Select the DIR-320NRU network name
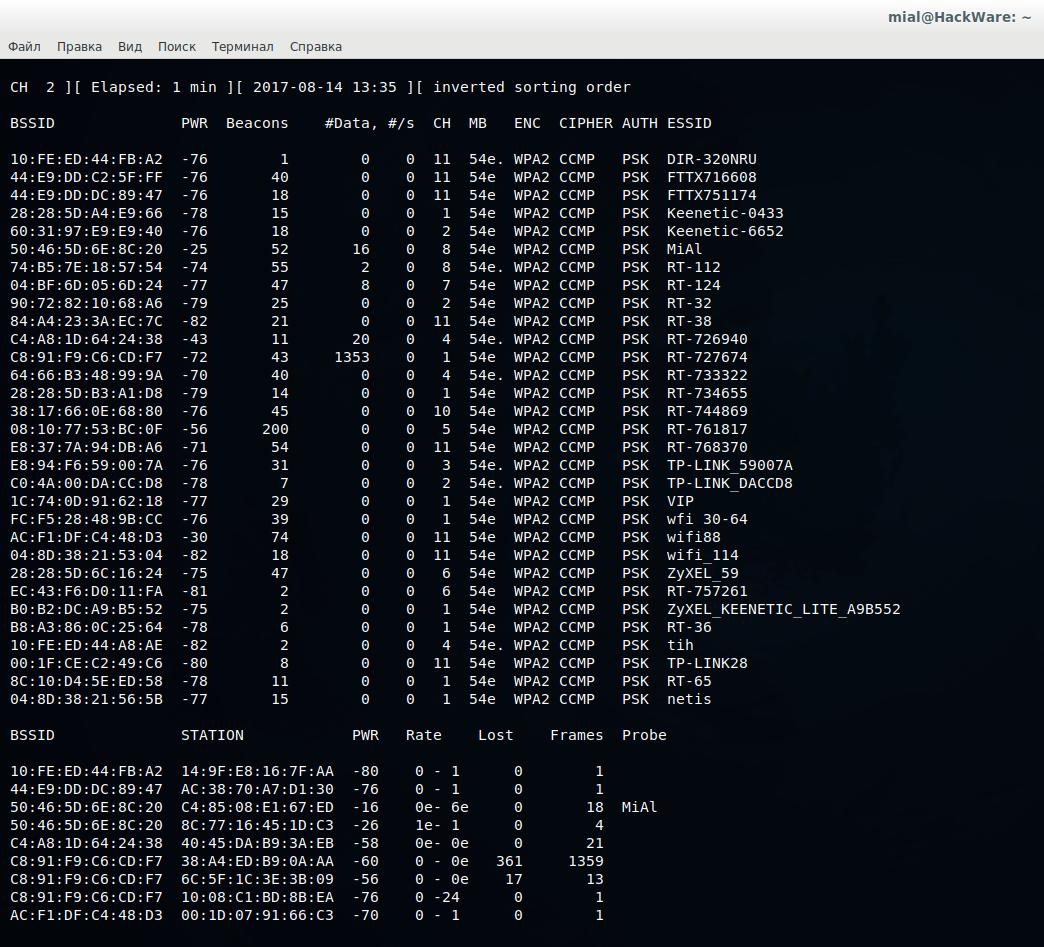This screenshot has height=947, width=1044. (x=711, y=159)
